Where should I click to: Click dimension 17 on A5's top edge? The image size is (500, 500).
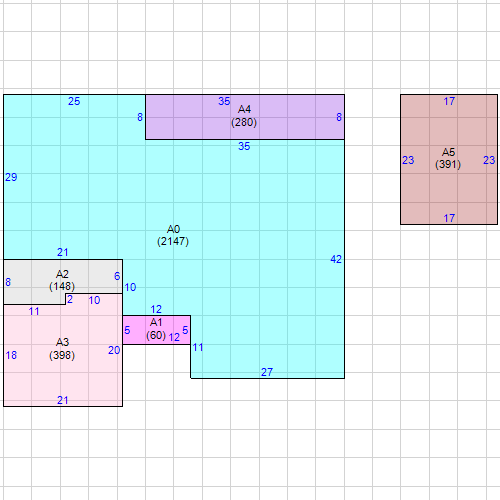[x=449, y=101]
